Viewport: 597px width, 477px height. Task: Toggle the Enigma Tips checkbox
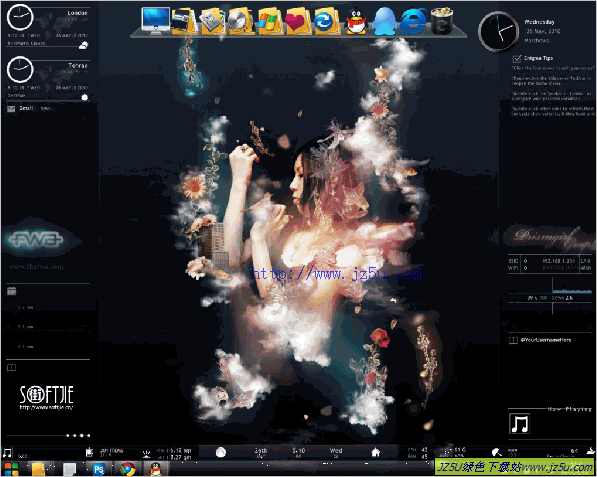[x=517, y=58]
